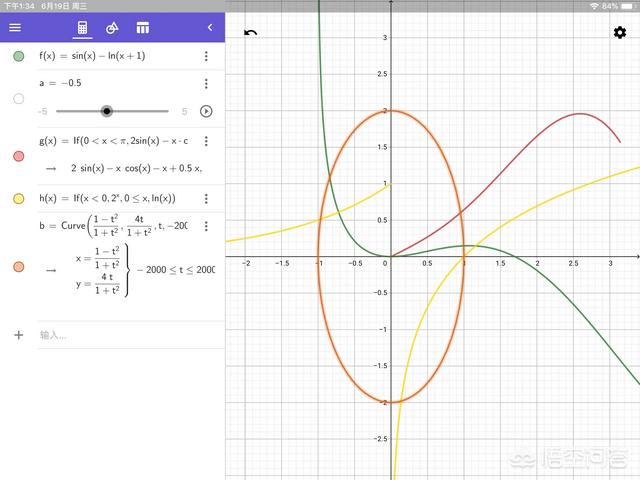Click the slider minimum value -5

click(x=42, y=111)
